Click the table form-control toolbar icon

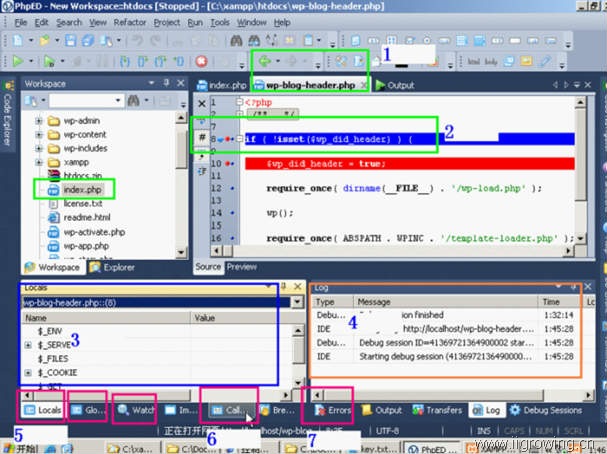pos(461,40)
